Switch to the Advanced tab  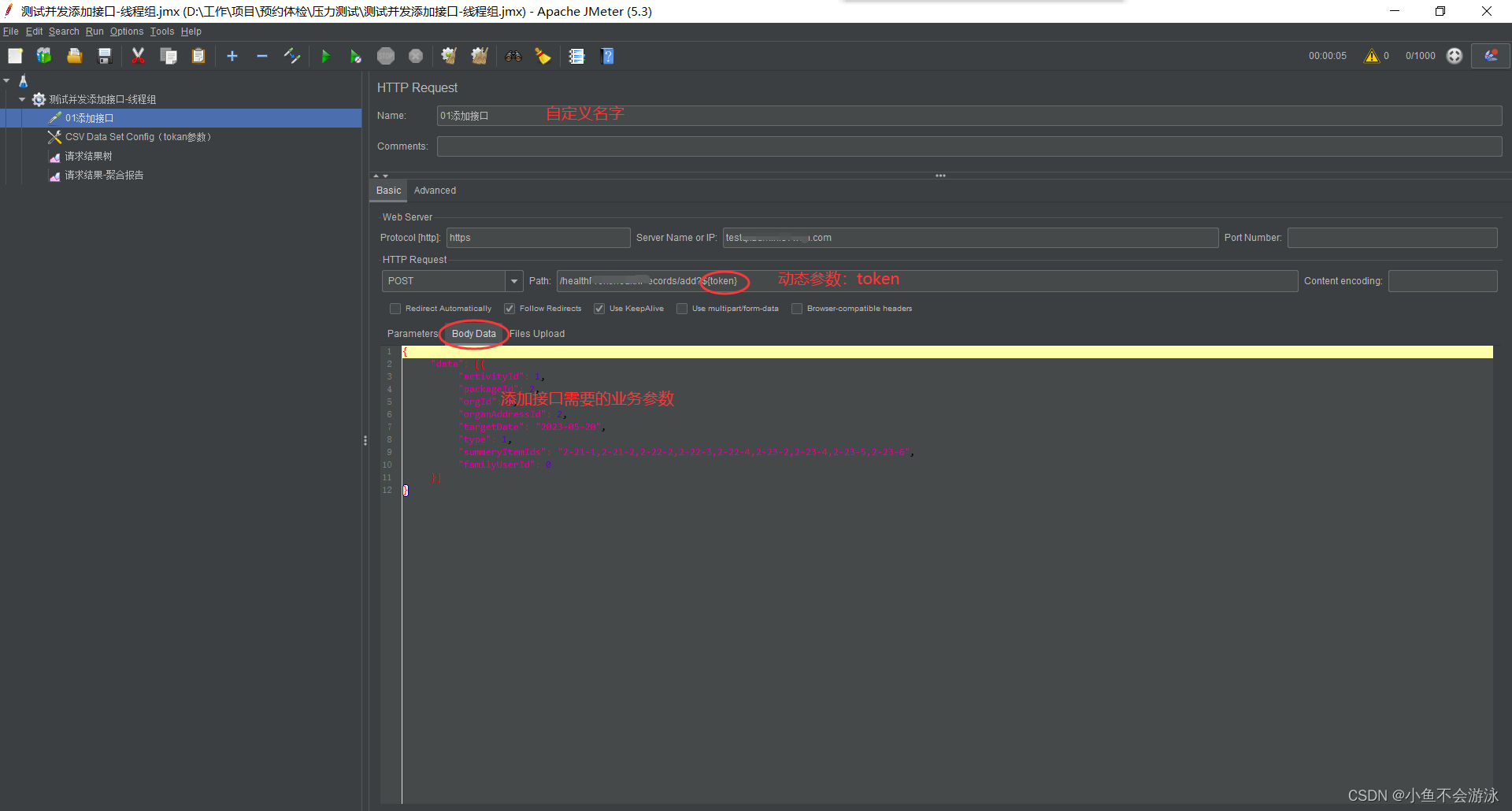click(435, 191)
